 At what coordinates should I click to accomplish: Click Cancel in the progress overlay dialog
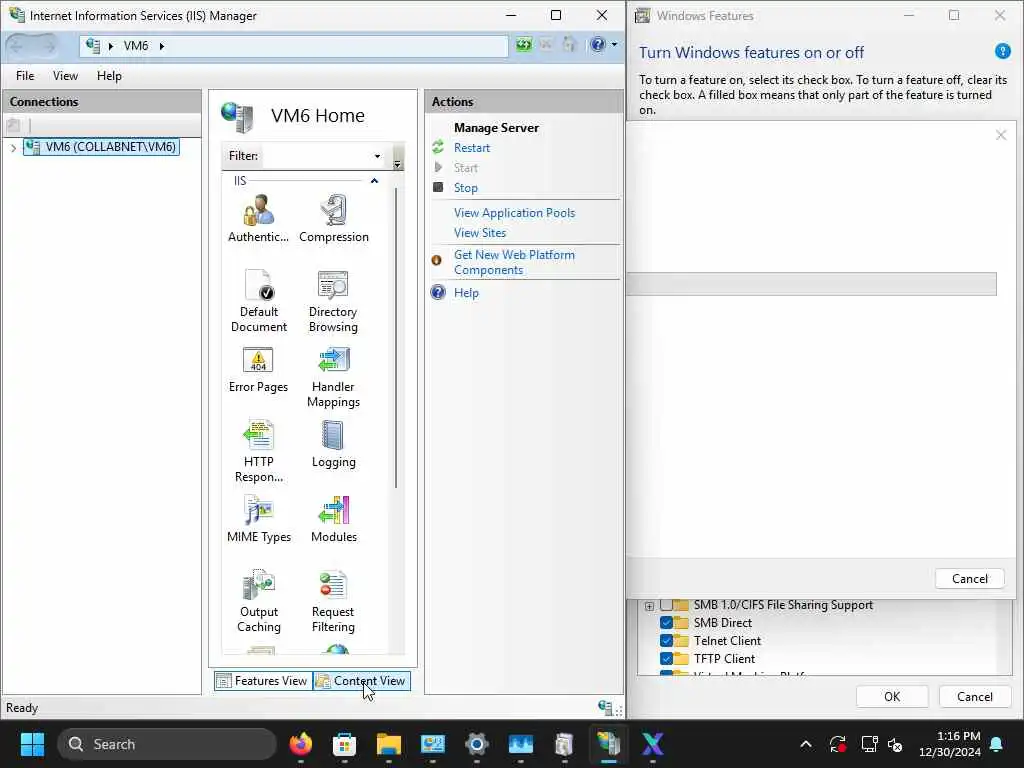[970, 579]
